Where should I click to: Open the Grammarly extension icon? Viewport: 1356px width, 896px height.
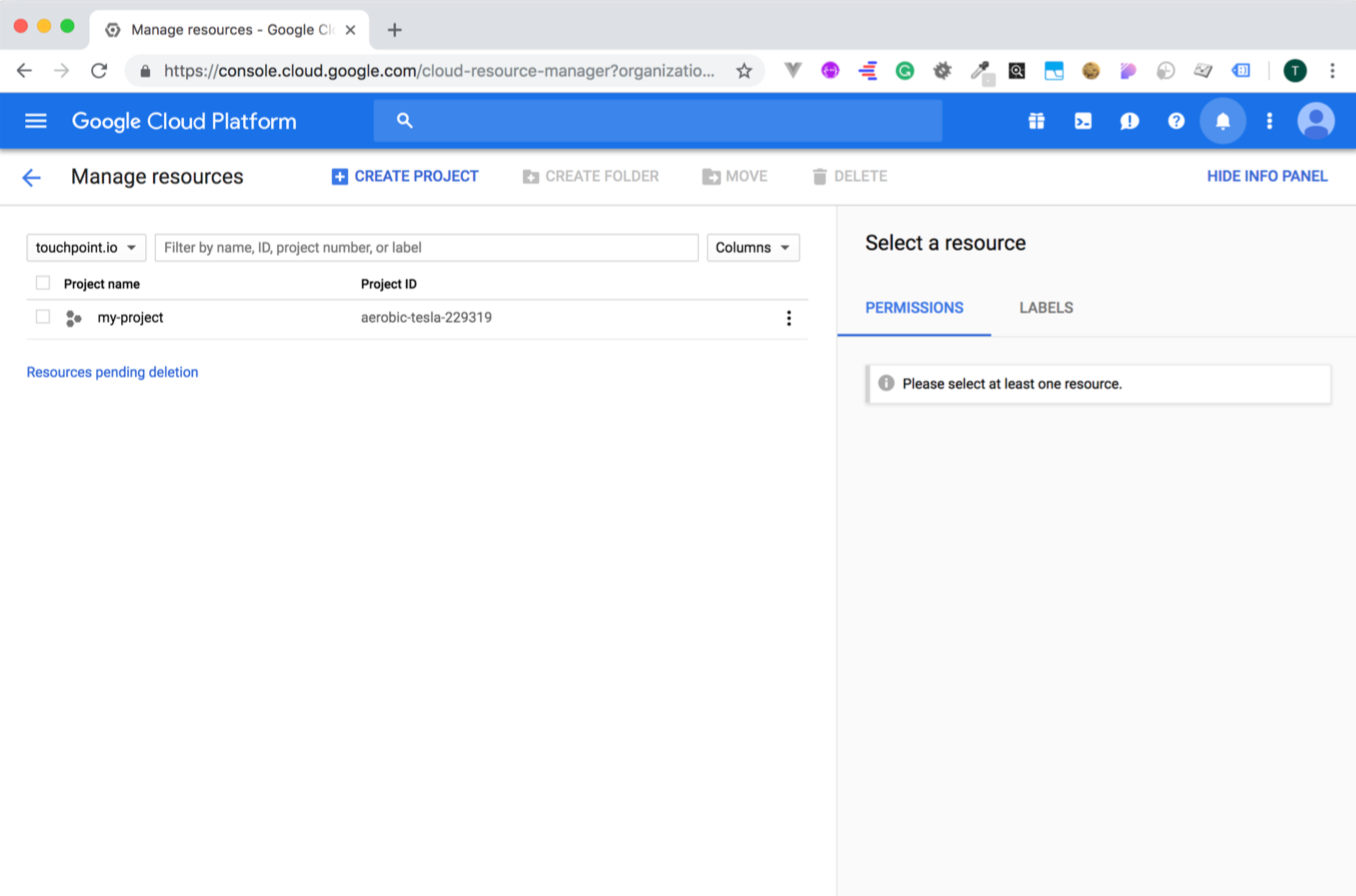(x=905, y=71)
